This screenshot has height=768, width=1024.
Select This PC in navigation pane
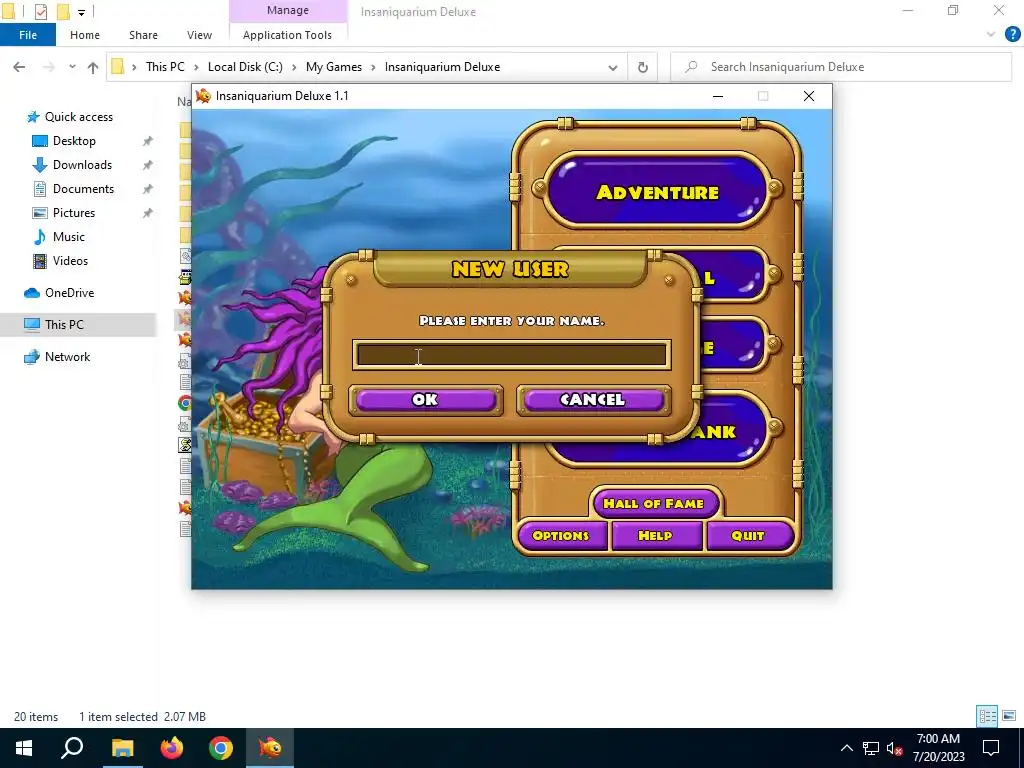[64, 325]
